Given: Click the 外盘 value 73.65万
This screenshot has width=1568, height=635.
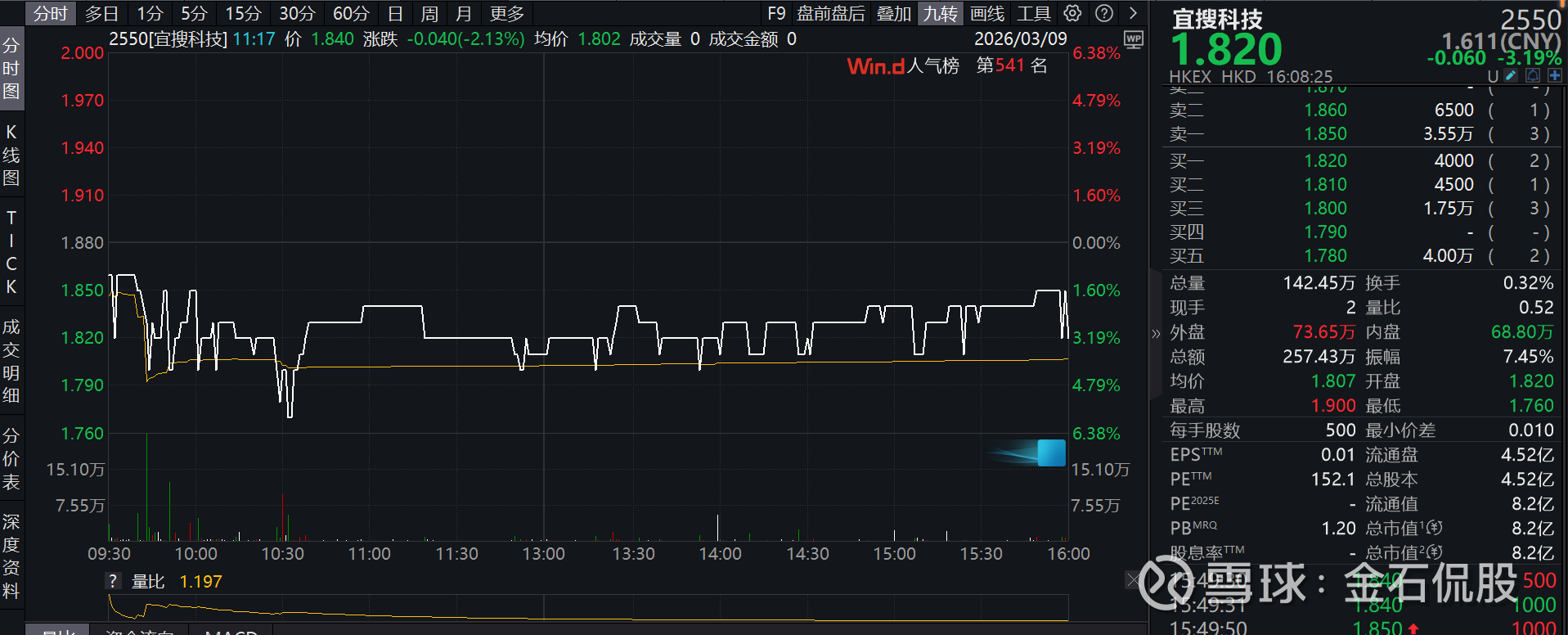Looking at the screenshot, I should [x=1324, y=332].
